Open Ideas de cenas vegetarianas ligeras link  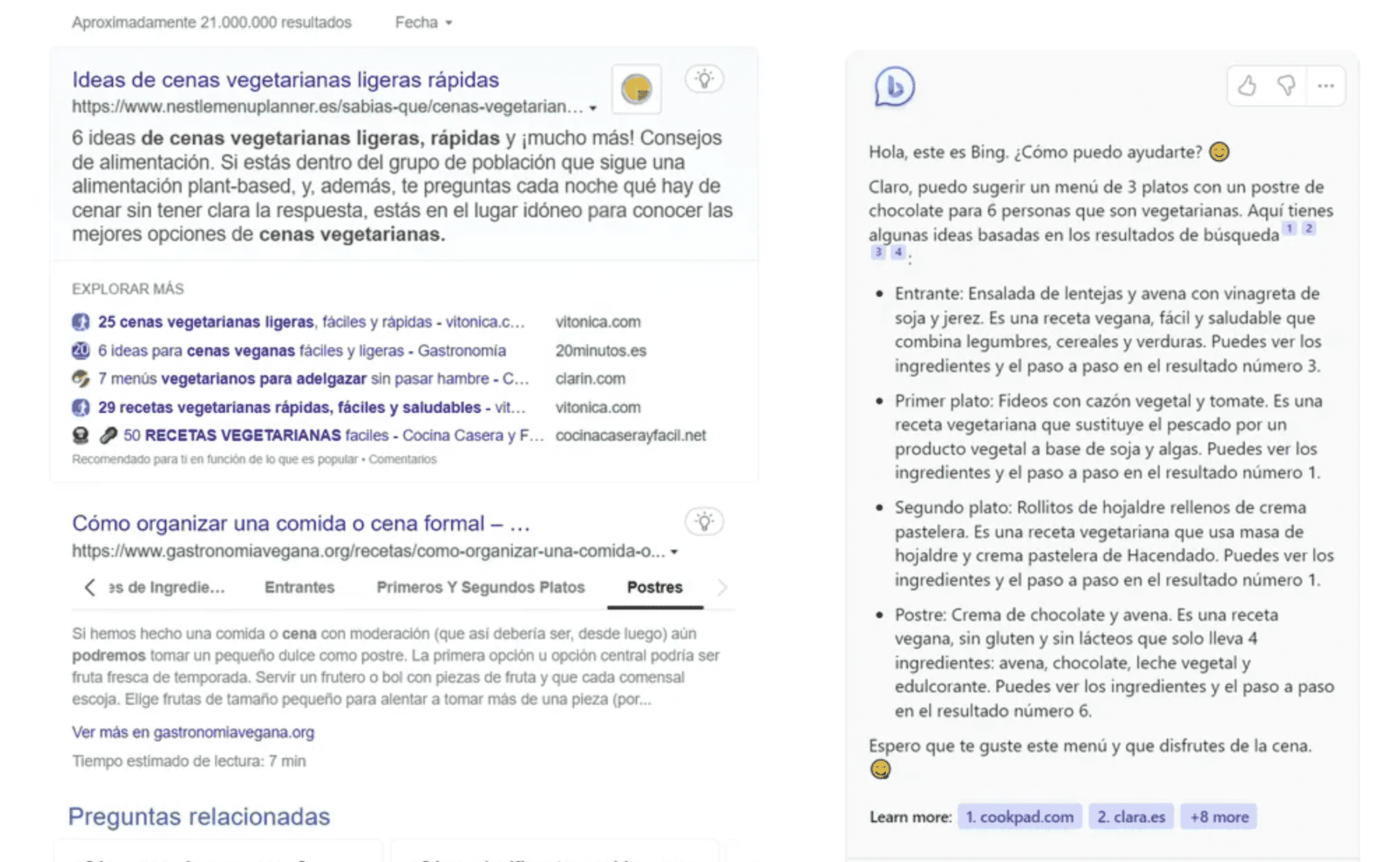pyautogui.click(x=285, y=80)
